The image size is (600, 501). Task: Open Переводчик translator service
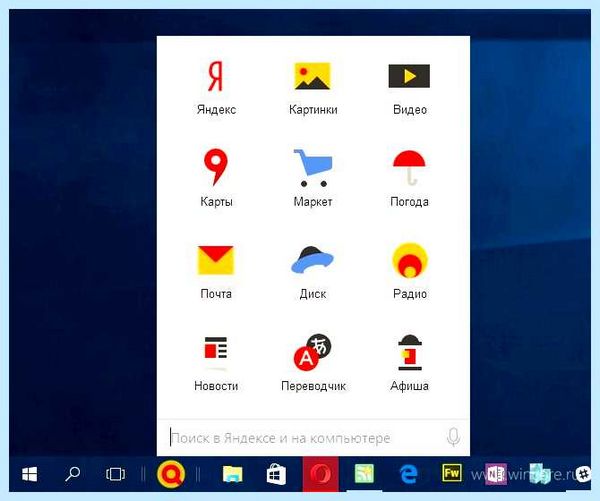coord(313,352)
